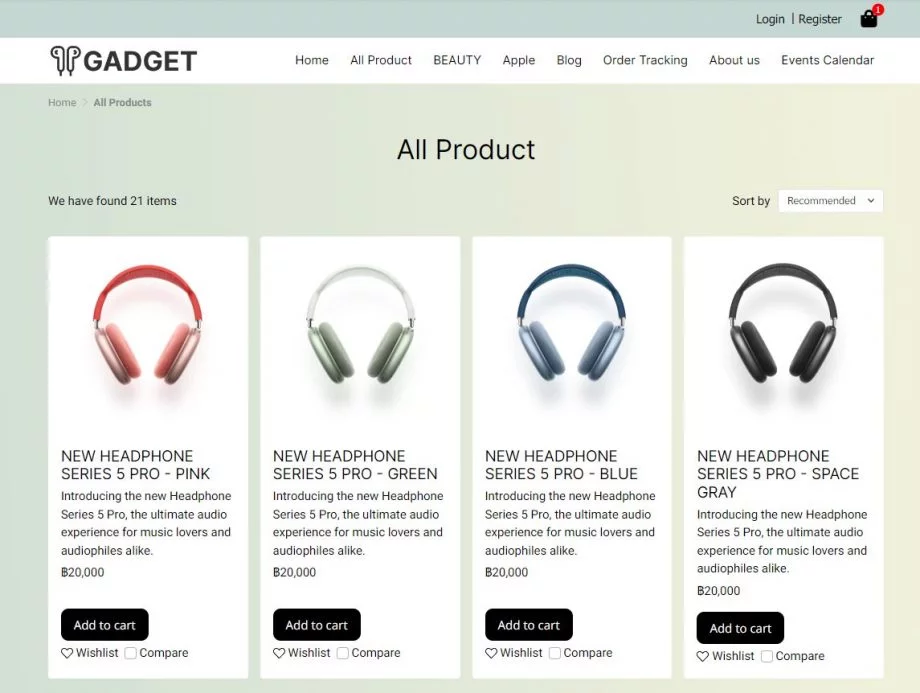Open the BEAUTY menu item
The height and width of the screenshot is (693, 920).
457,60
